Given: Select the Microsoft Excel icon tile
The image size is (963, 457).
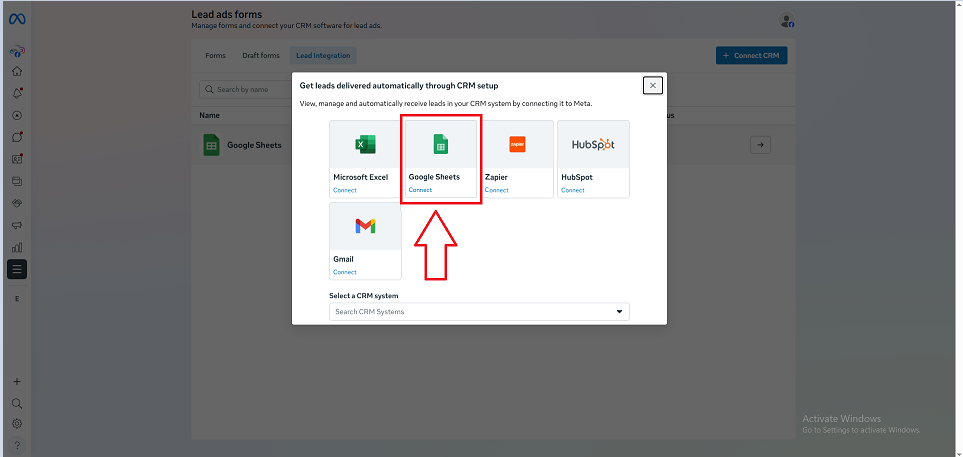Looking at the screenshot, I should click(x=365, y=145).
